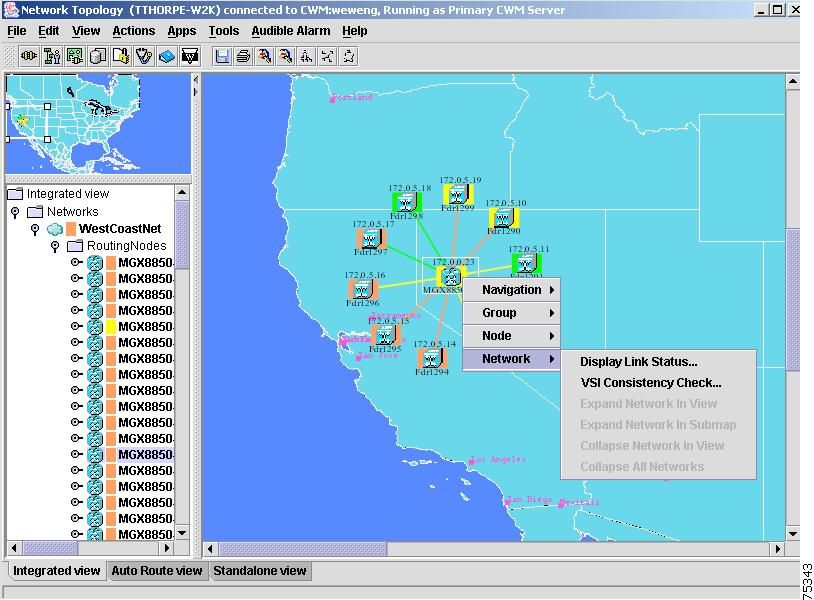
Task: Click the San Diego city label
Action: click(528, 499)
